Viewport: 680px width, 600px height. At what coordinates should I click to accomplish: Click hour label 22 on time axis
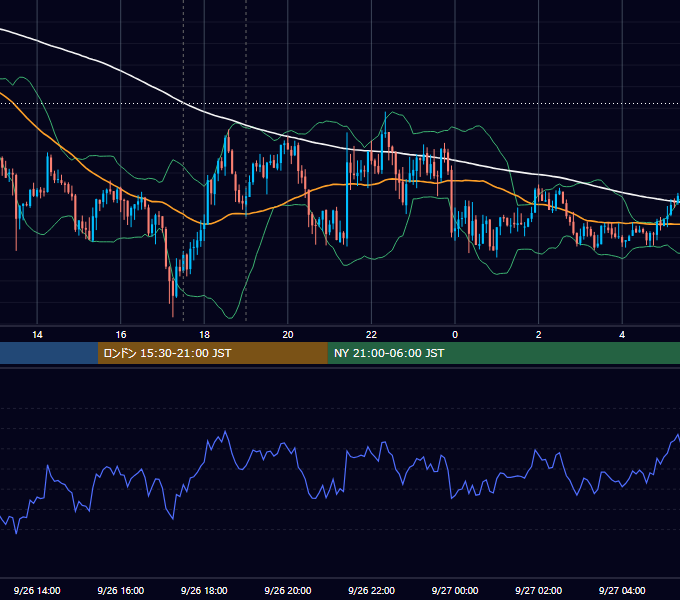pyautogui.click(x=372, y=335)
